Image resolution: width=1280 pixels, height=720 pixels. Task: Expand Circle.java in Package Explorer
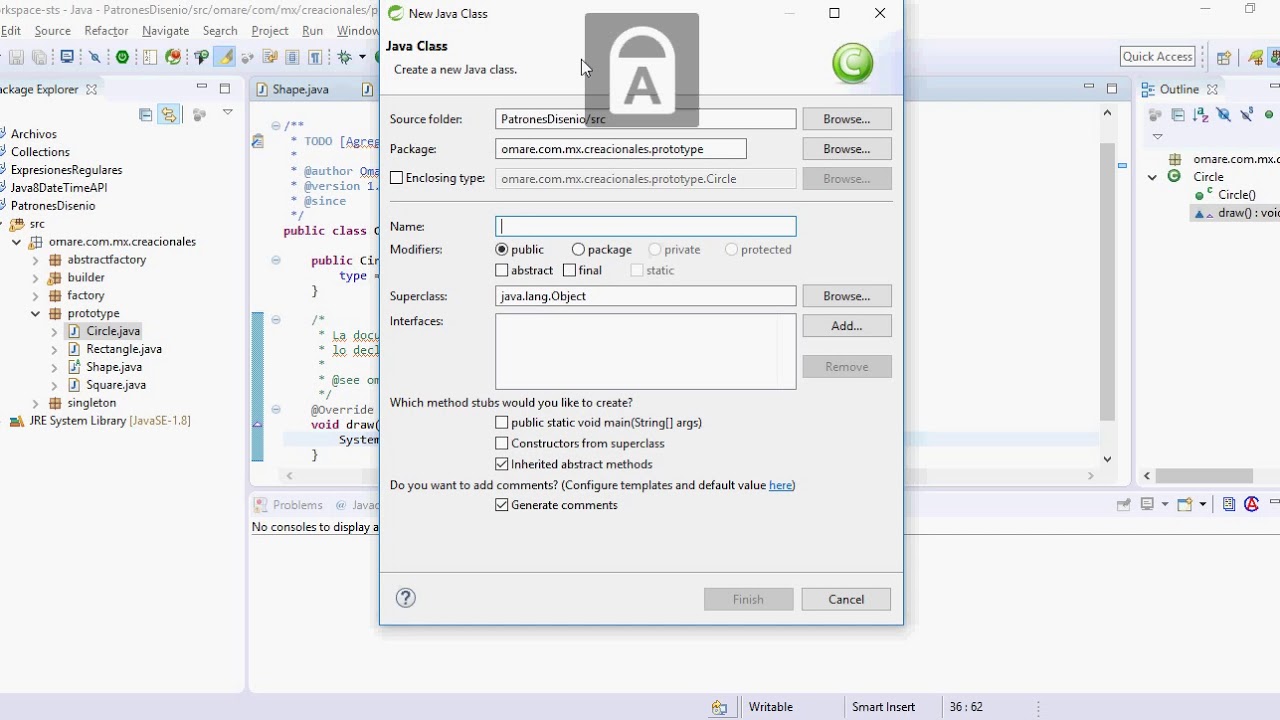point(54,331)
